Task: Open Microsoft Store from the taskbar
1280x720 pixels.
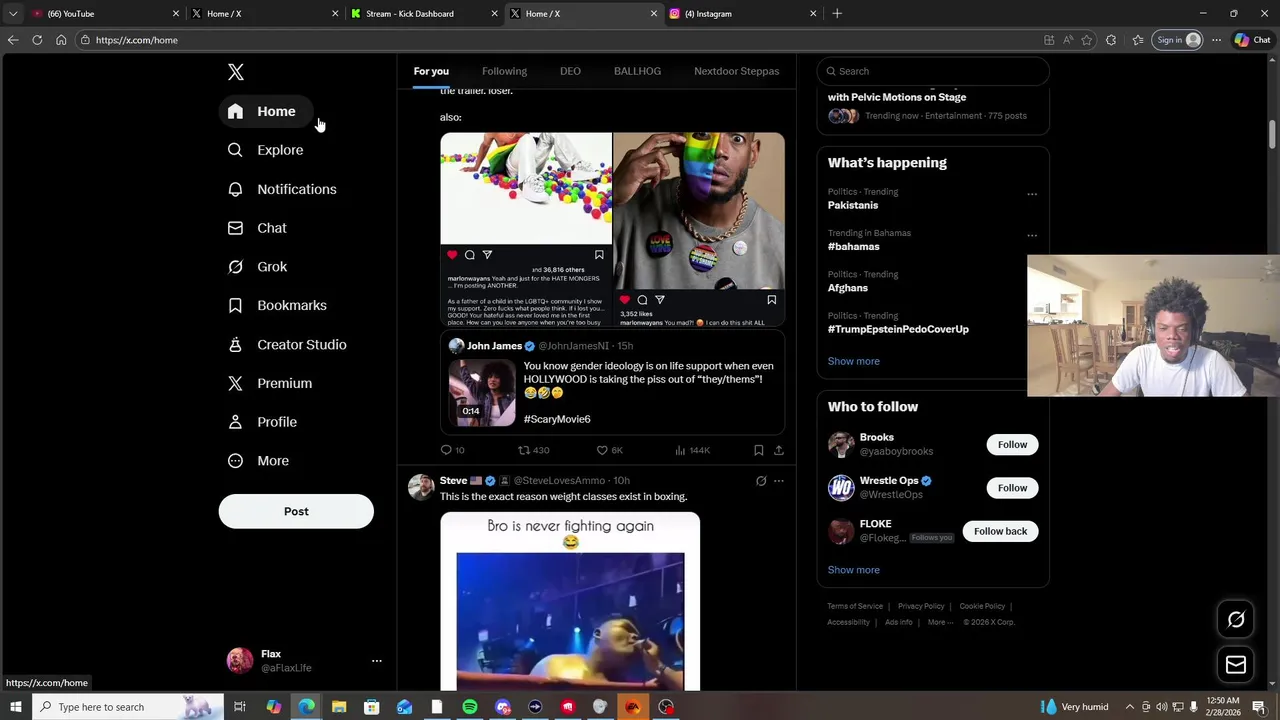Action: pyautogui.click(x=371, y=707)
